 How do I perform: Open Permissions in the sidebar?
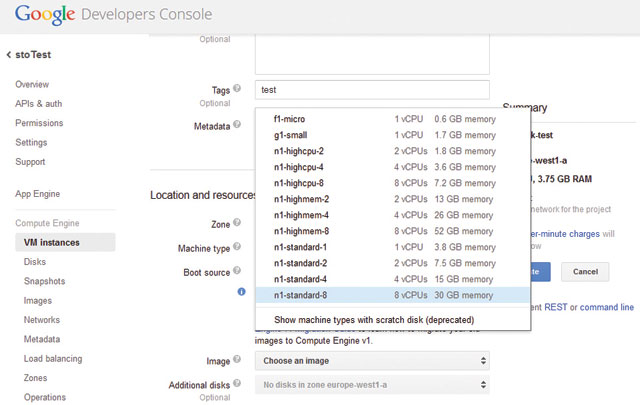(x=39, y=123)
